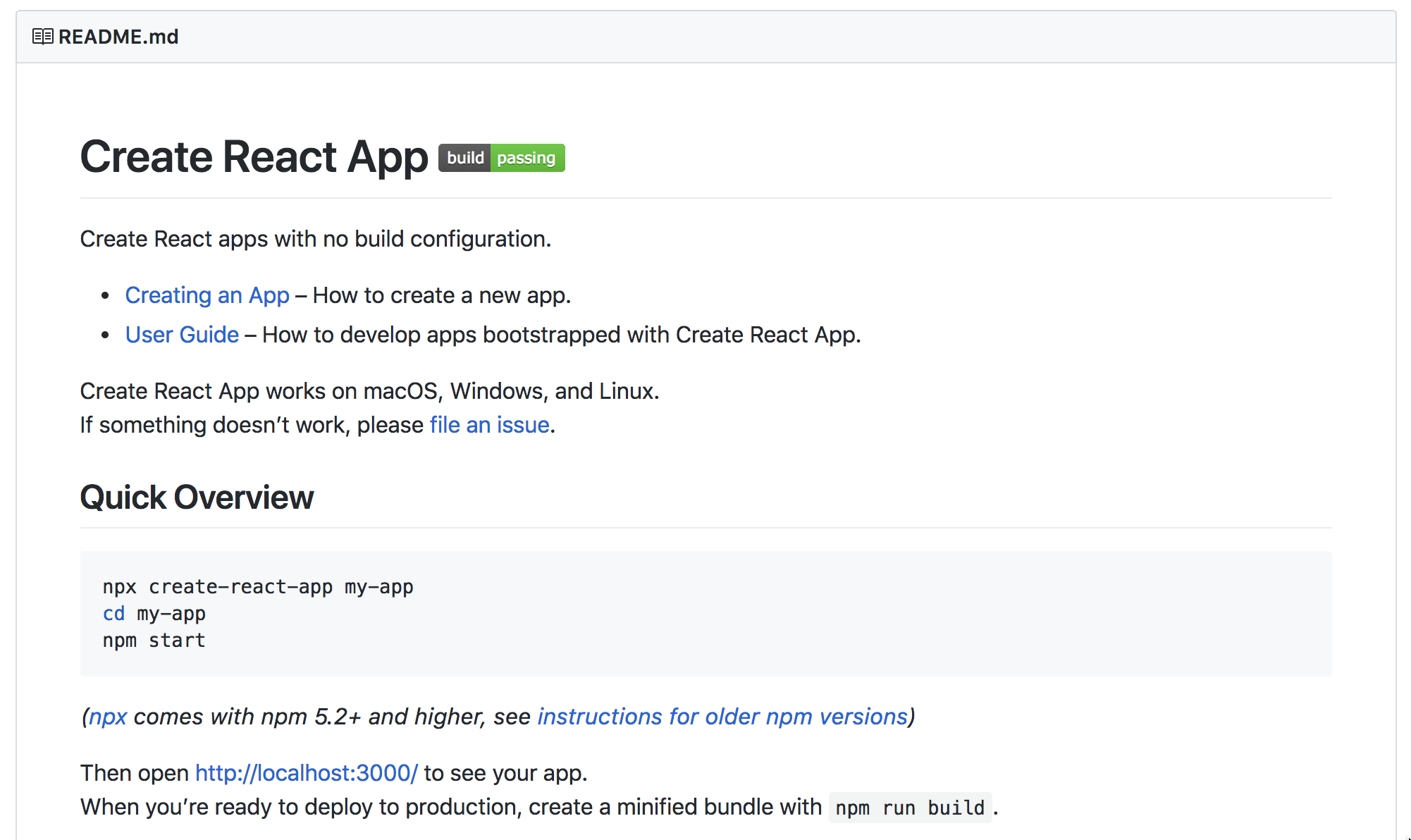Click the README.md file title

tap(118, 37)
